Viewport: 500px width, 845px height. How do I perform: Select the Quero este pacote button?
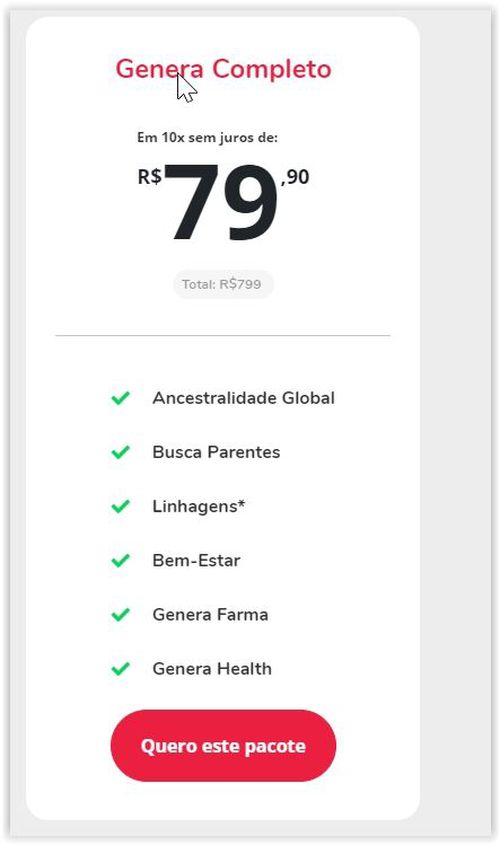point(223,746)
